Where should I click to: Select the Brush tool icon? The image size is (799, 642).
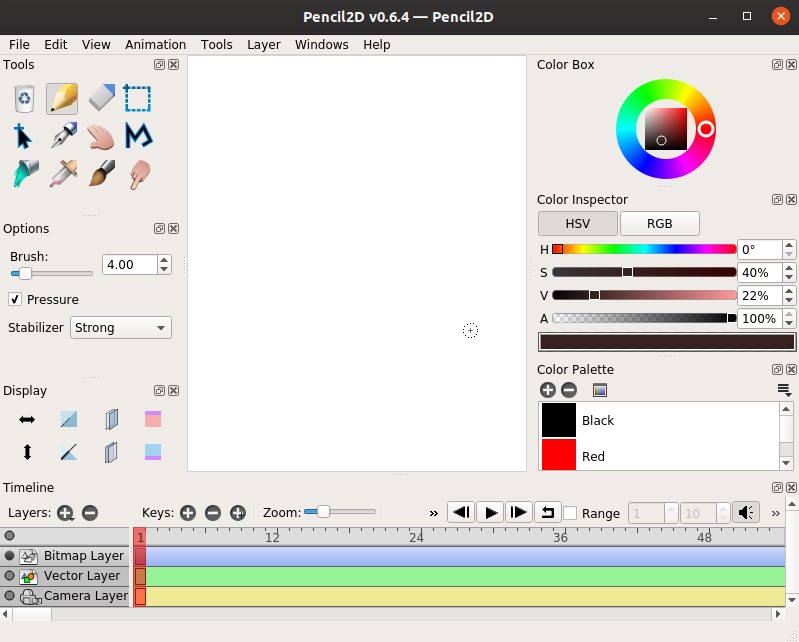101,174
